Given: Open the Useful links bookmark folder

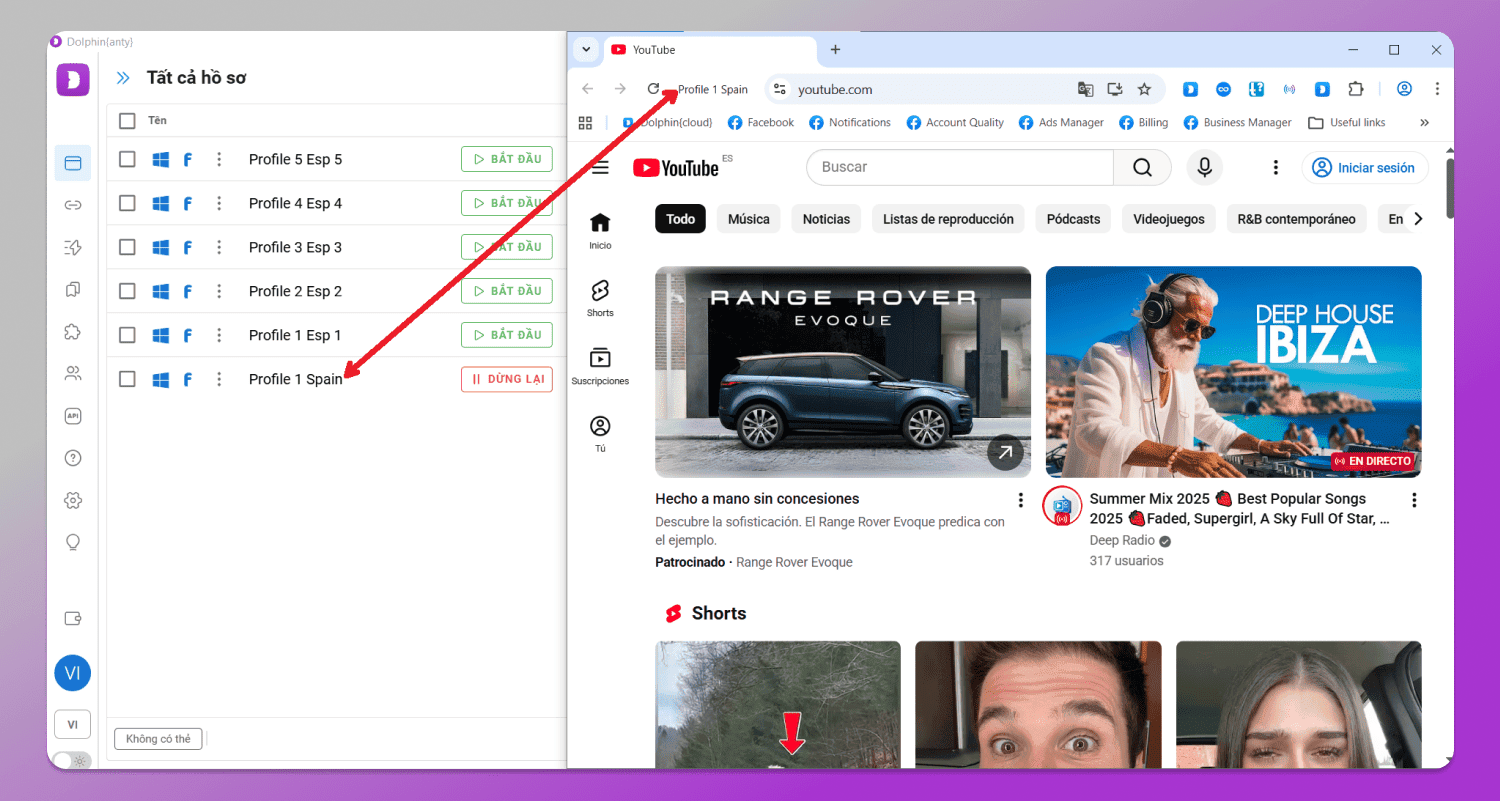Looking at the screenshot, I should pyautogui.click(x=1347, y=122).
